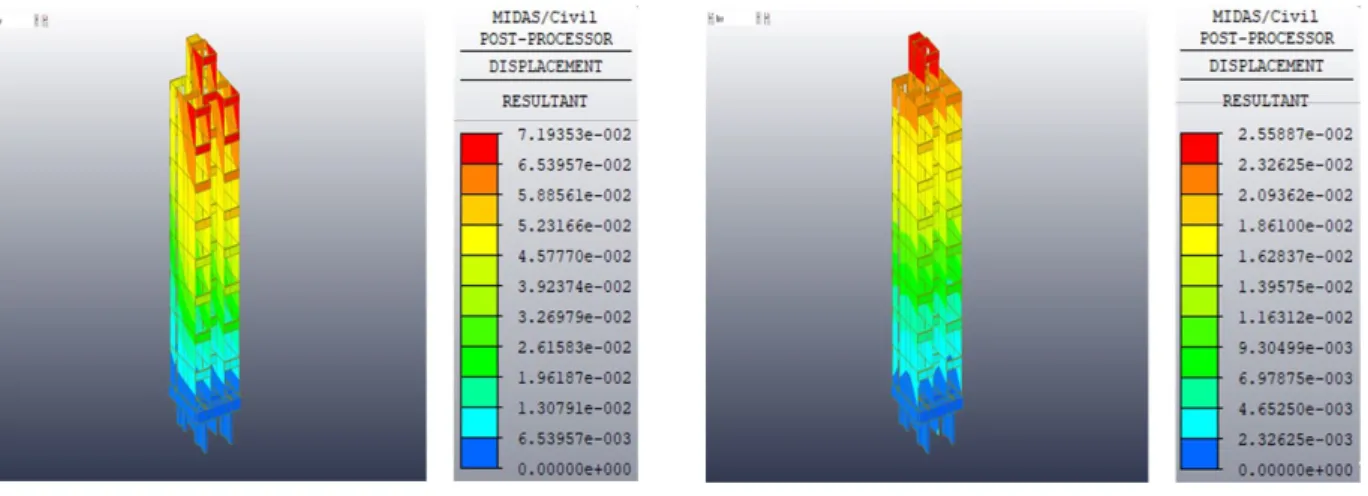Image resolution: width=1368 pixels, height=496 pixels.
Task: Click the red swatch in the right legend
Action: click(1200, 148)
